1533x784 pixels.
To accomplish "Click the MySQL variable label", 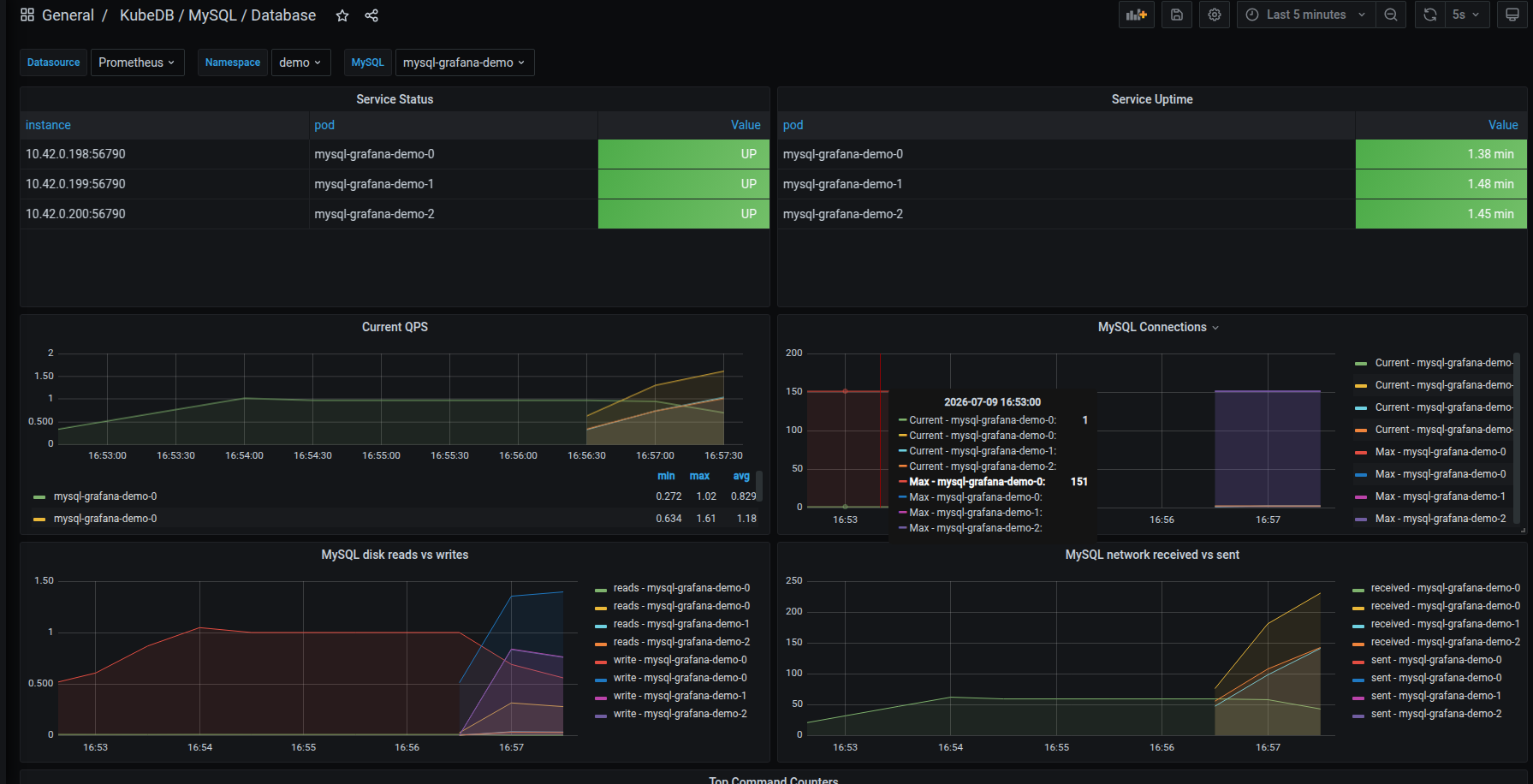I will tap(368, 62).
